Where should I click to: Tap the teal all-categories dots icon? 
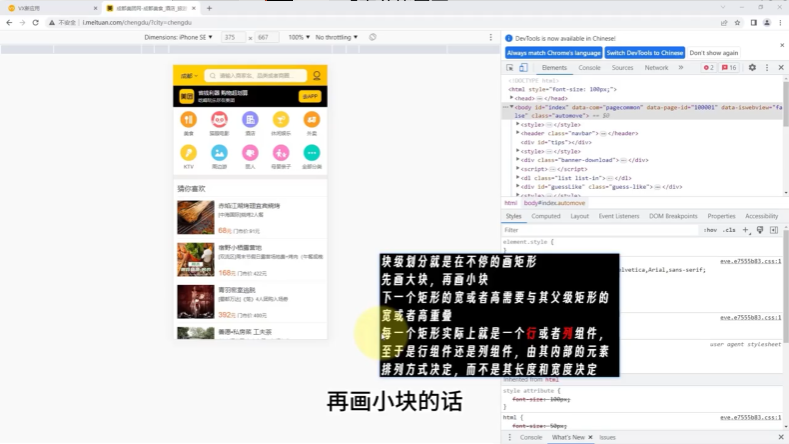click(311, 153)
